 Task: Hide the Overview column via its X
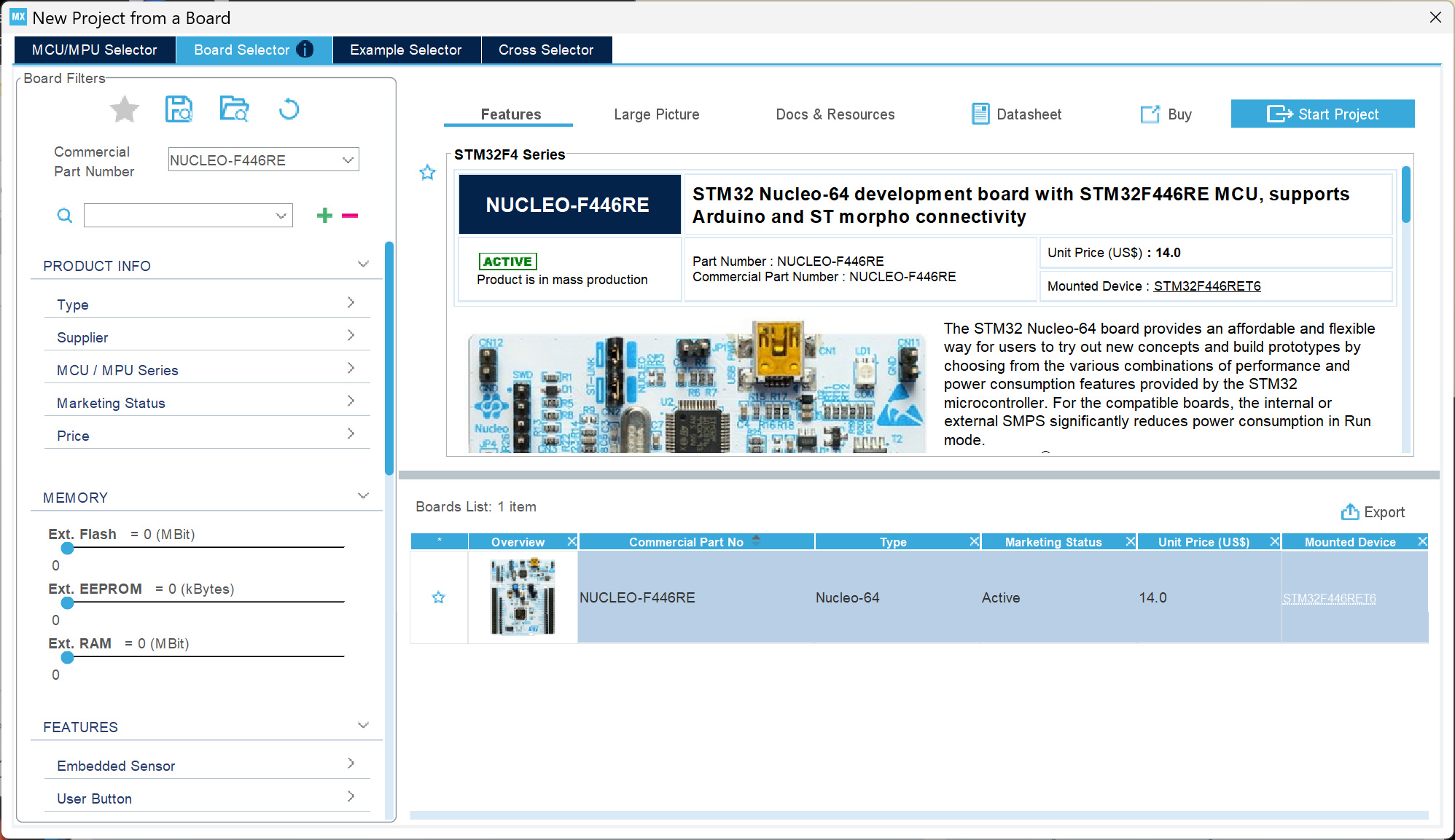(572, 541)
